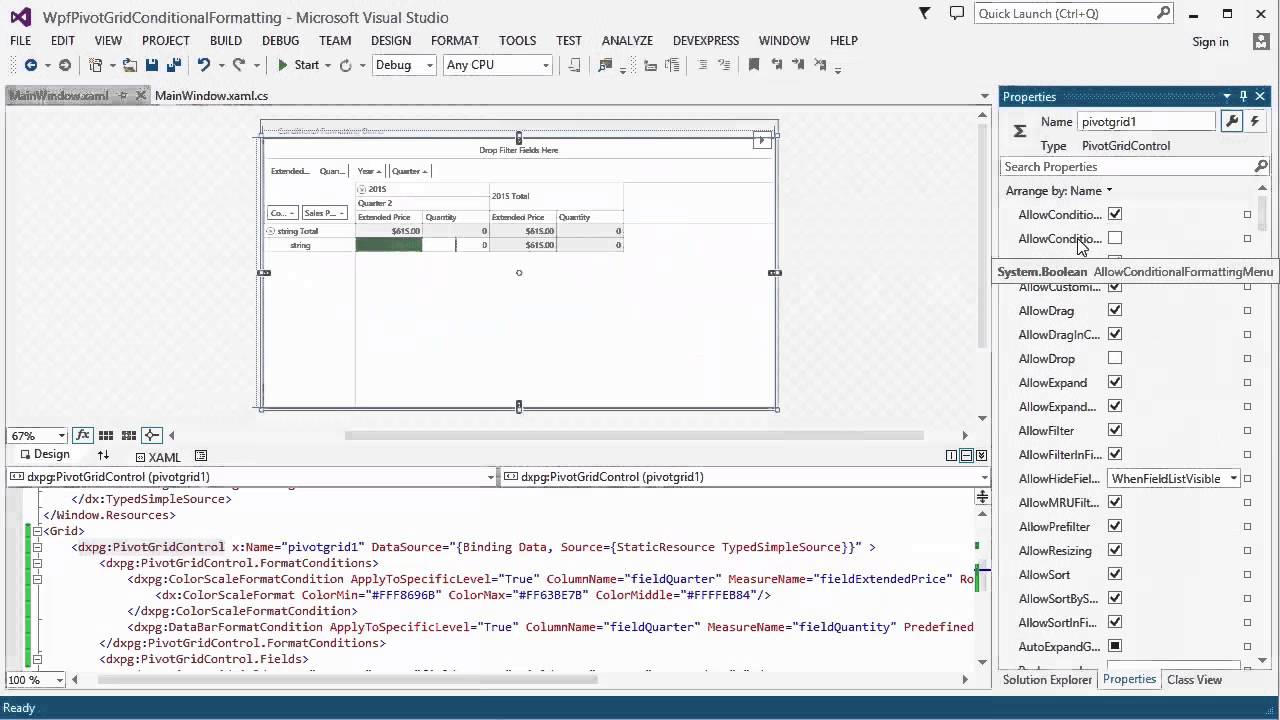
Task: Click the Quarter field header in the pivot grid
Action: tap(409, 171)
